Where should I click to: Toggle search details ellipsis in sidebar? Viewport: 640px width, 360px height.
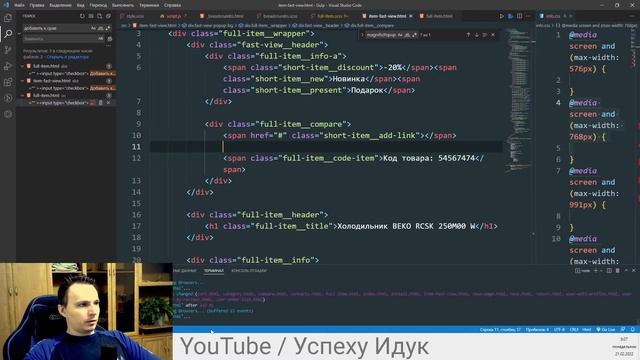click(x=108, y=46)
